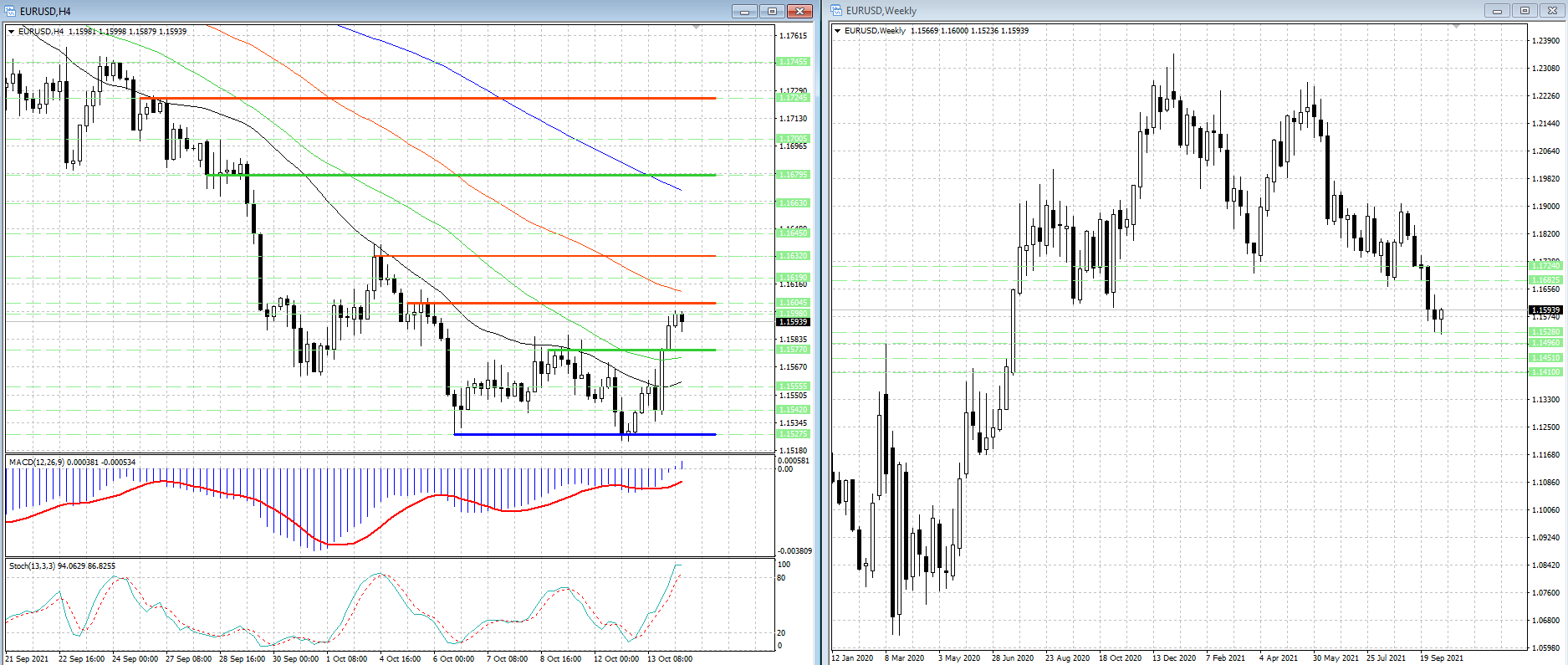1568x665 pixels.
Task: Select the chart shift triangle on Weekly chart
Action: click(1456, 27)
